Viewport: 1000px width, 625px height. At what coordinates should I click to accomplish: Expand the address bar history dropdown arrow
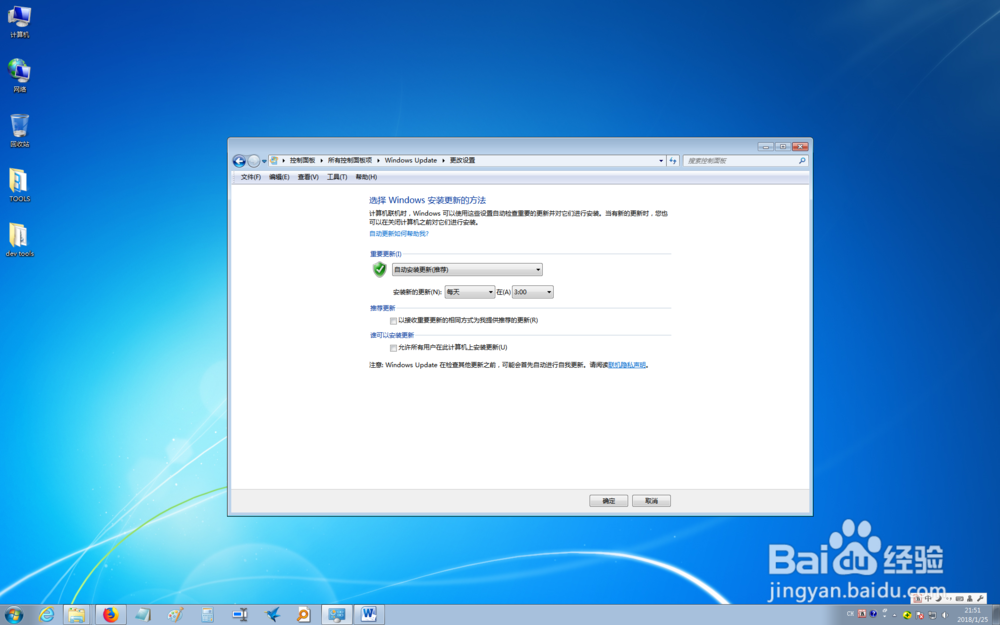coord(661,161)
